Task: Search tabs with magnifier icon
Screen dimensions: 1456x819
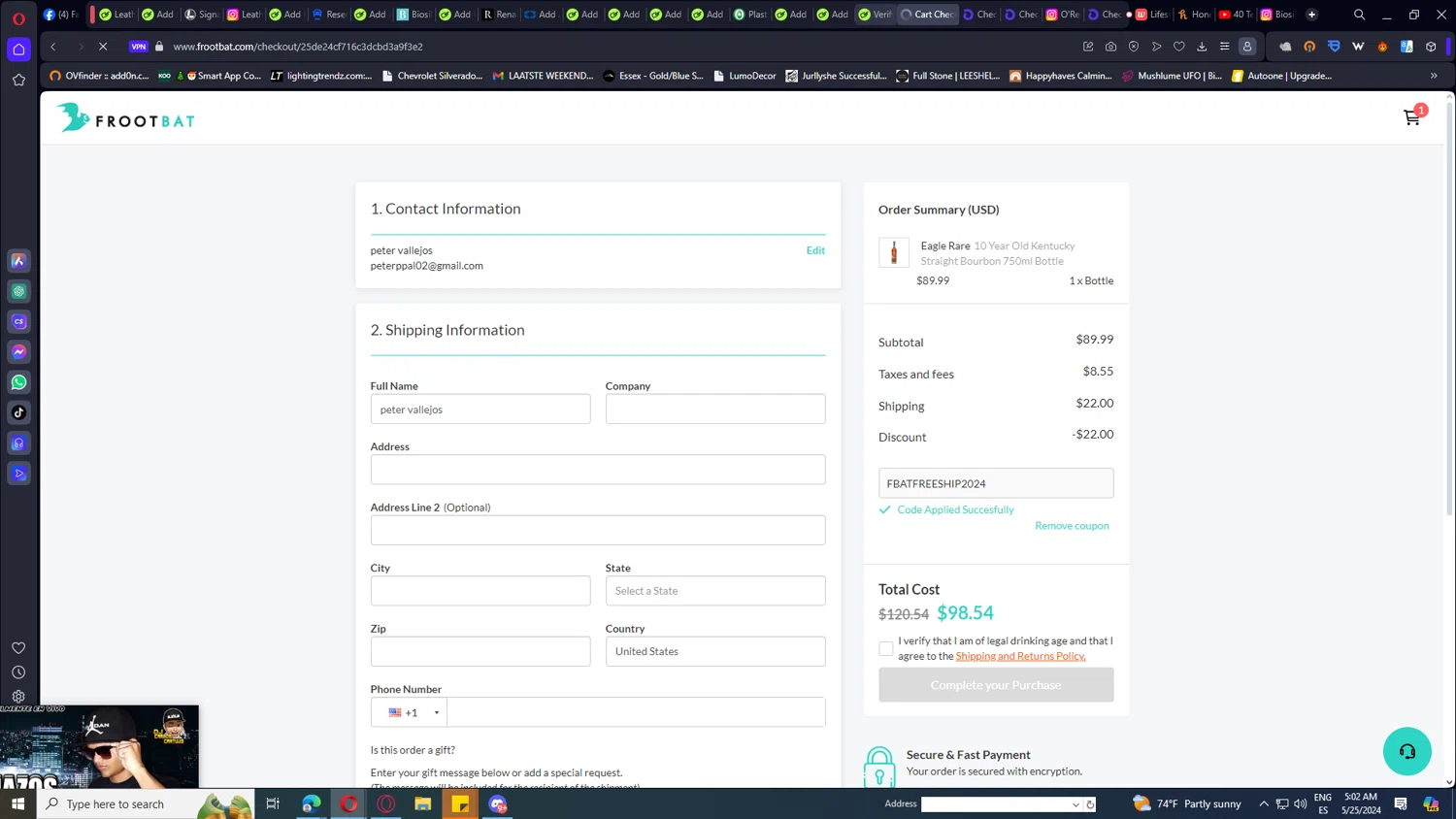Action: [1359, 15]
